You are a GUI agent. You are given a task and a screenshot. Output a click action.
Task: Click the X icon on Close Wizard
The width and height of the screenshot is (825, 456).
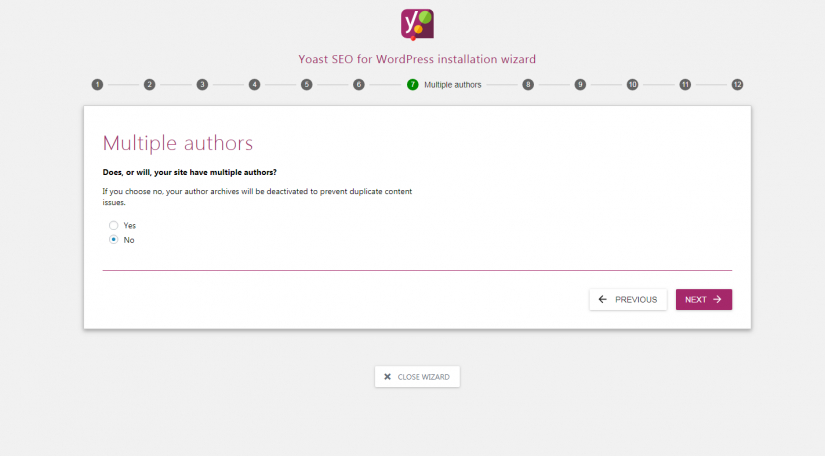pos(388,377)
